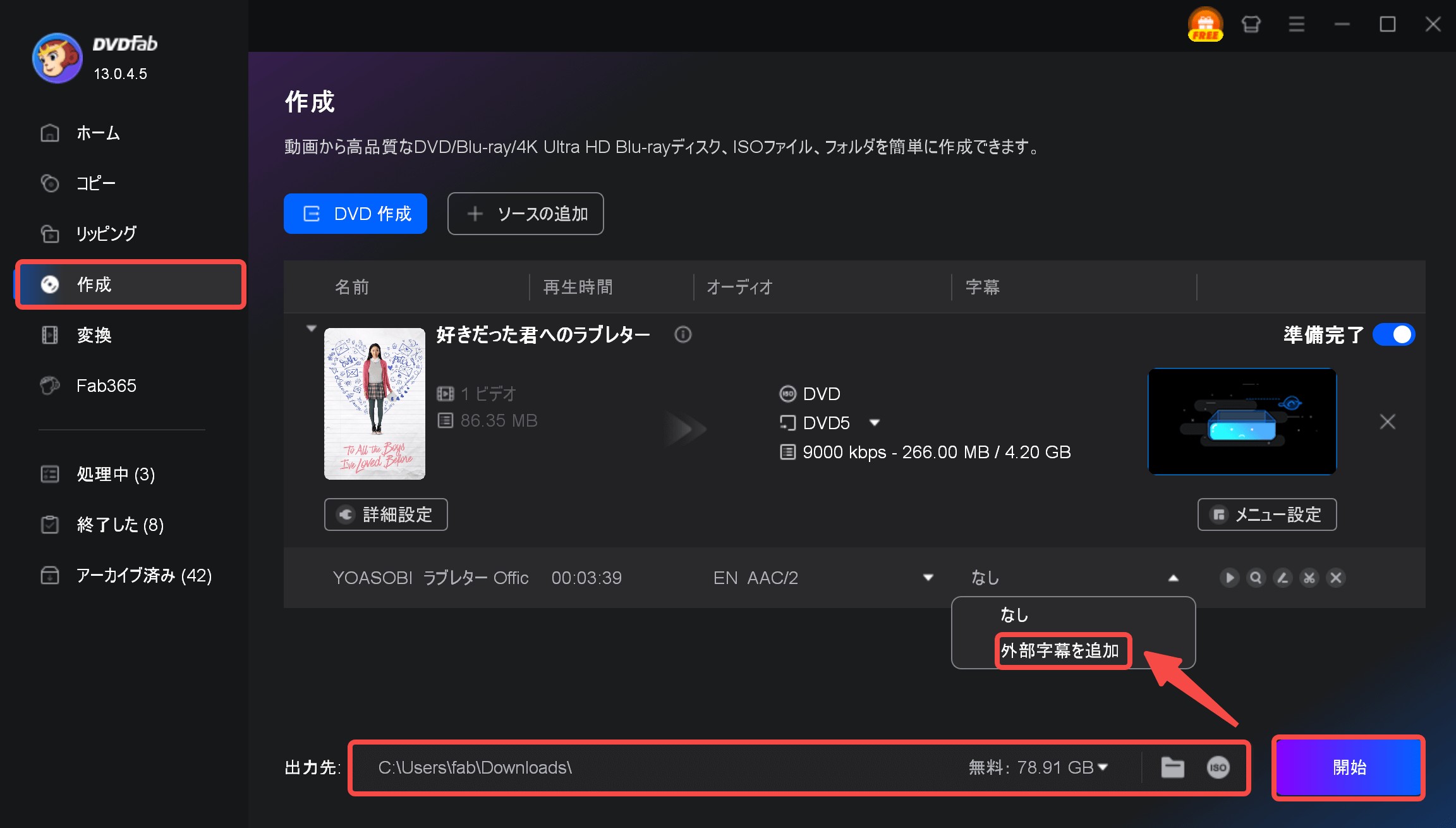Preview the YOASOBI title with play icon
Screen dimensions: 1456x828
1229,578
